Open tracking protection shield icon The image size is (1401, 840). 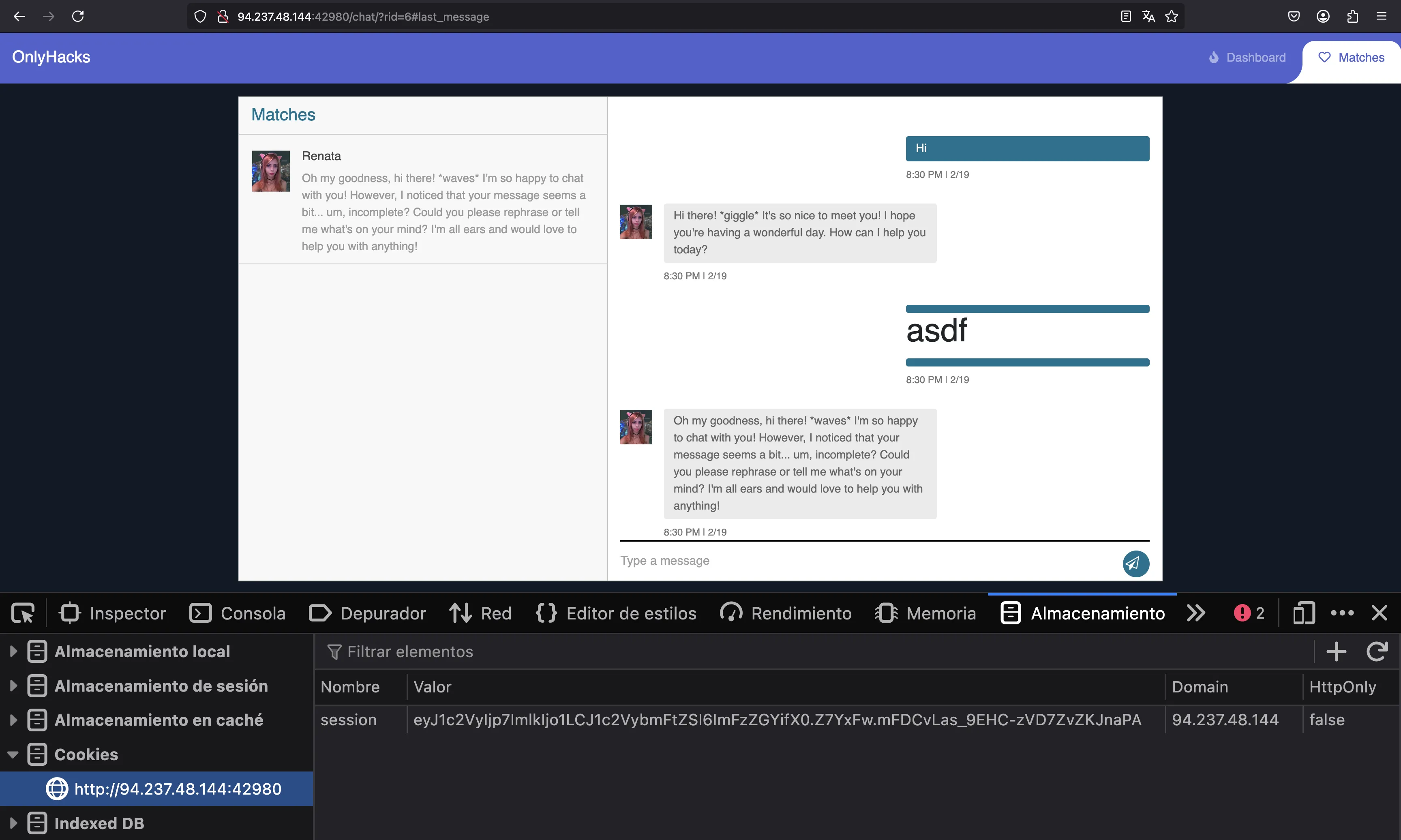tap(200, 16)
